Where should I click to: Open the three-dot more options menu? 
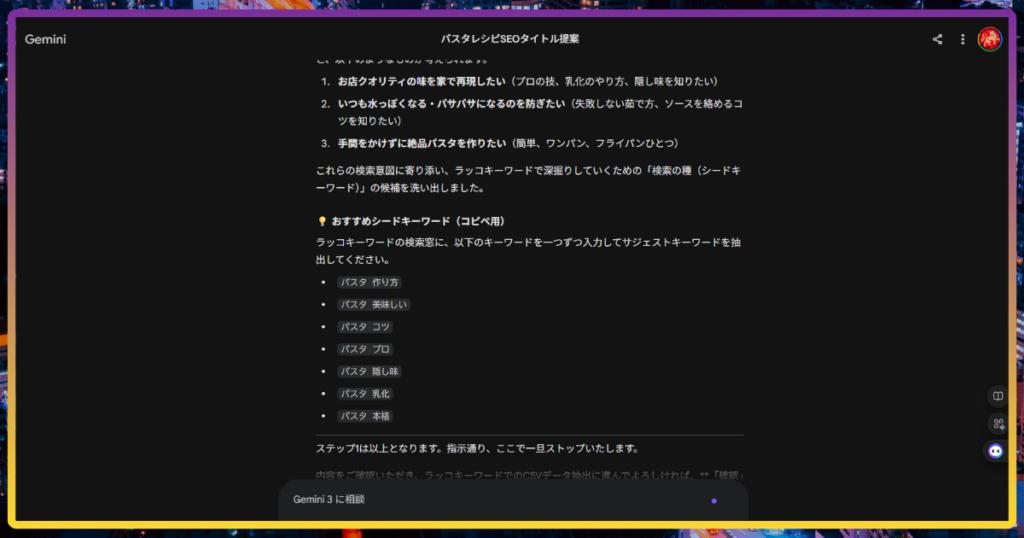tap(962, 40)
